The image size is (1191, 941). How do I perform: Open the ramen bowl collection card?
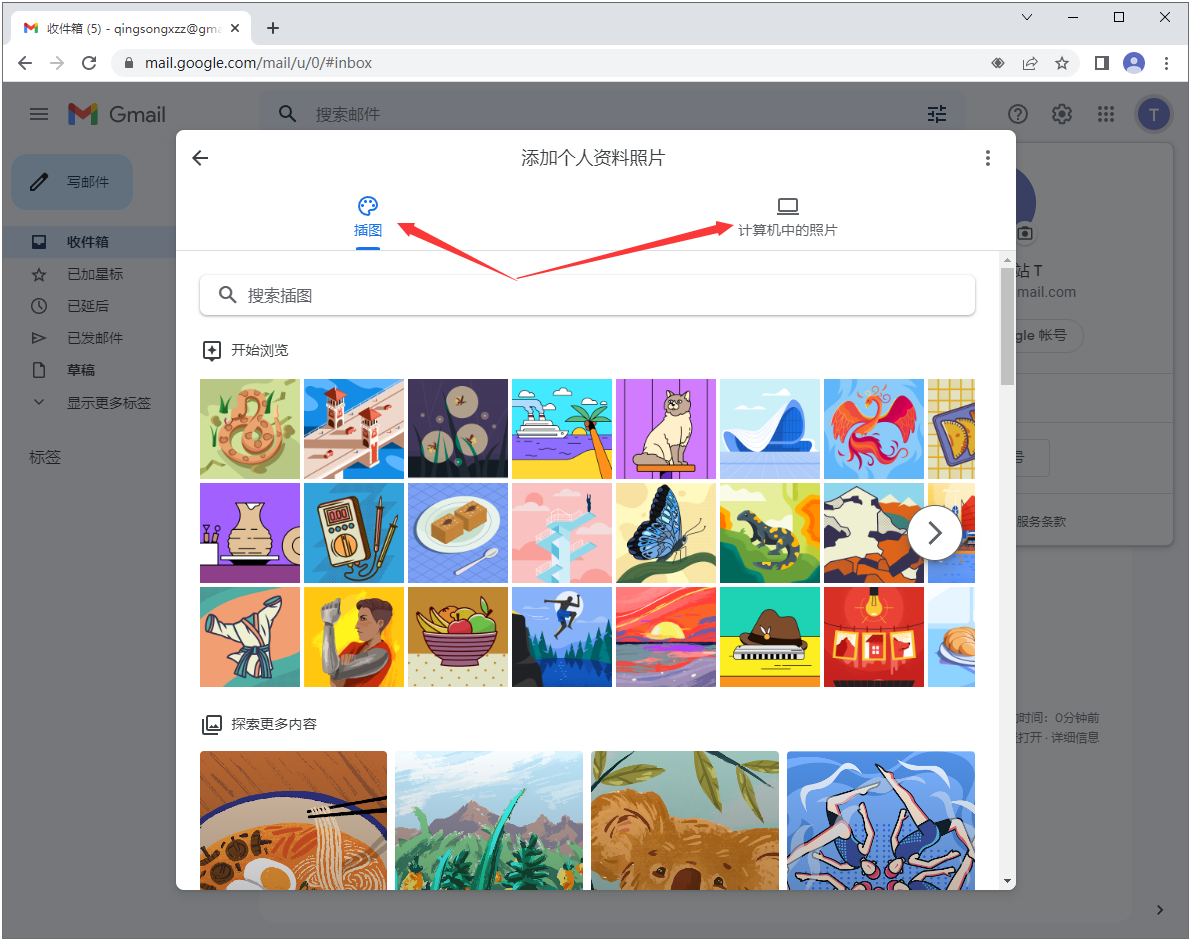[x=293, y=820]
